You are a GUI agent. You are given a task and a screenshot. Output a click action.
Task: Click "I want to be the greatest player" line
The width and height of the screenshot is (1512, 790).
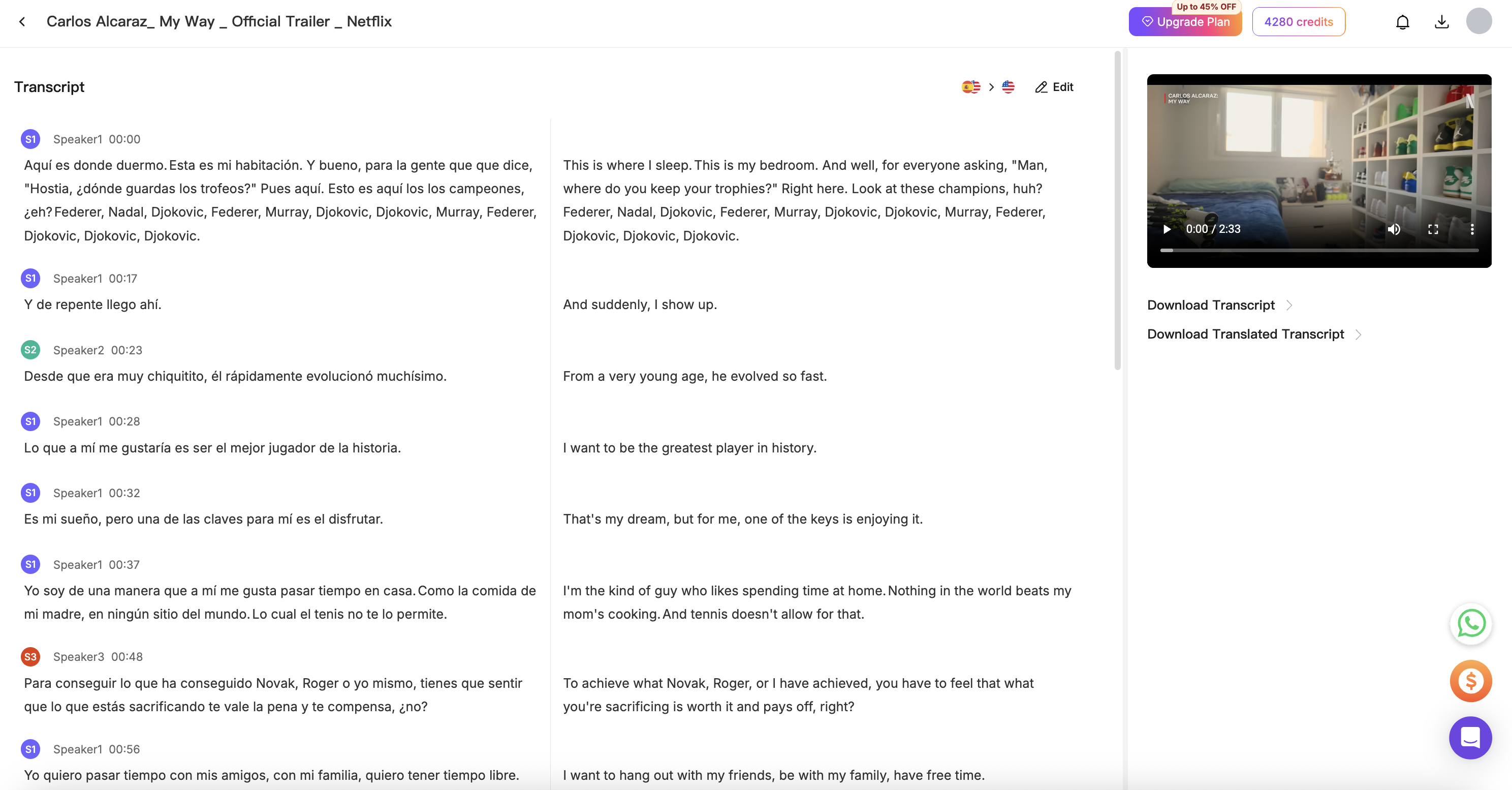(689, 448)
